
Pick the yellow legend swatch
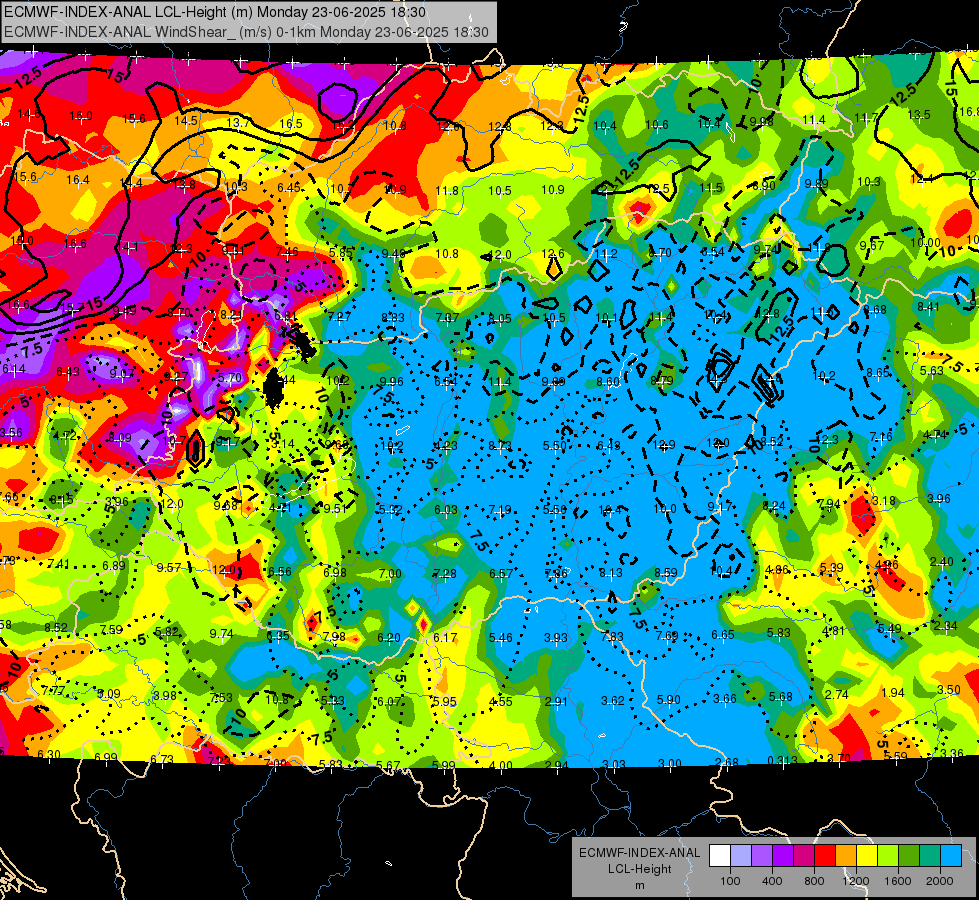pos(867,856)
